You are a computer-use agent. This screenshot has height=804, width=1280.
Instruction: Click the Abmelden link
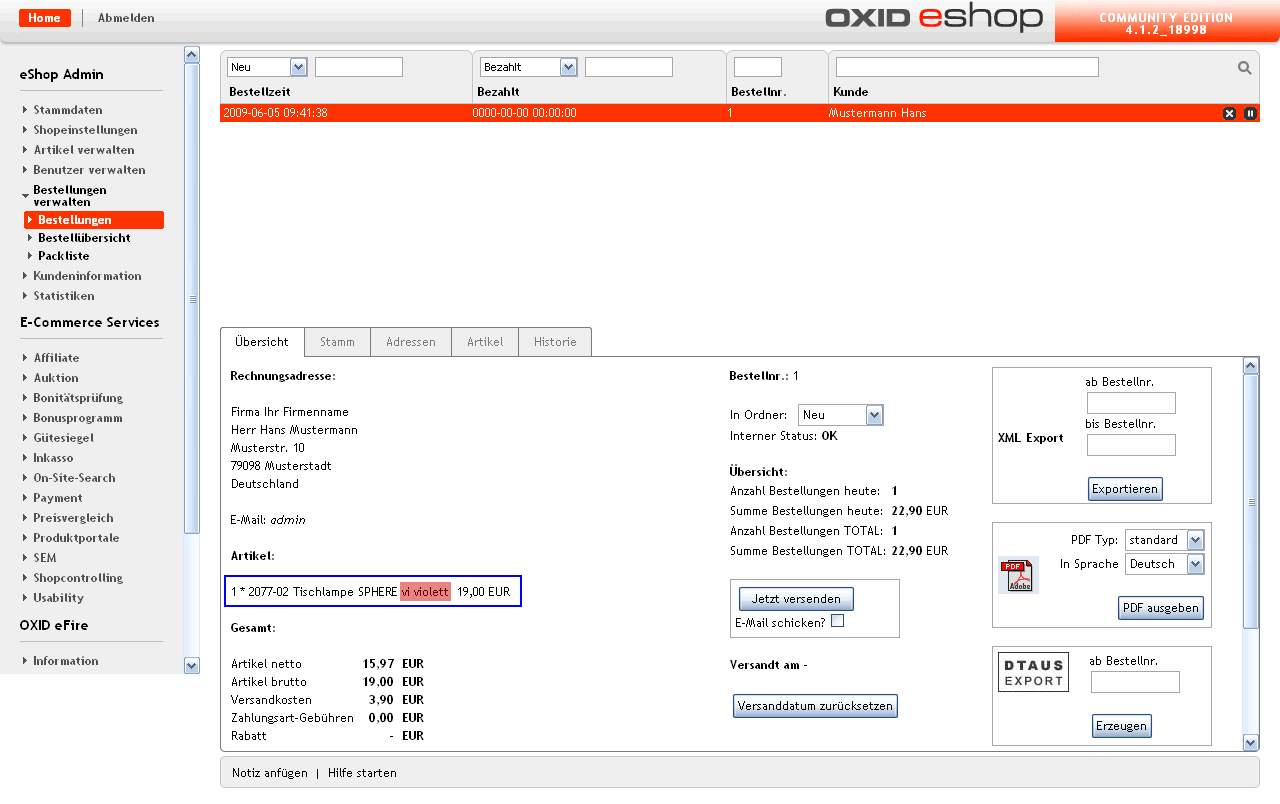[126, 18]
